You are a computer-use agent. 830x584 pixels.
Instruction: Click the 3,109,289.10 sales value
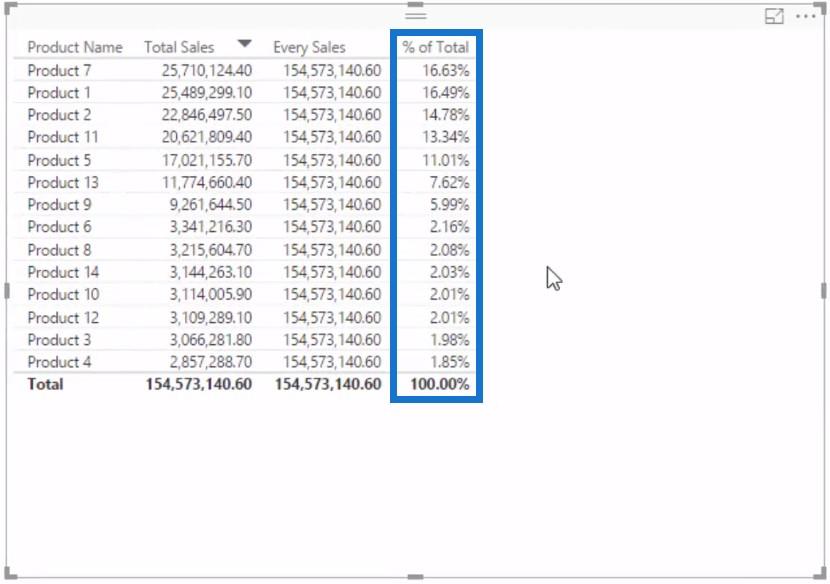[211, 318]
